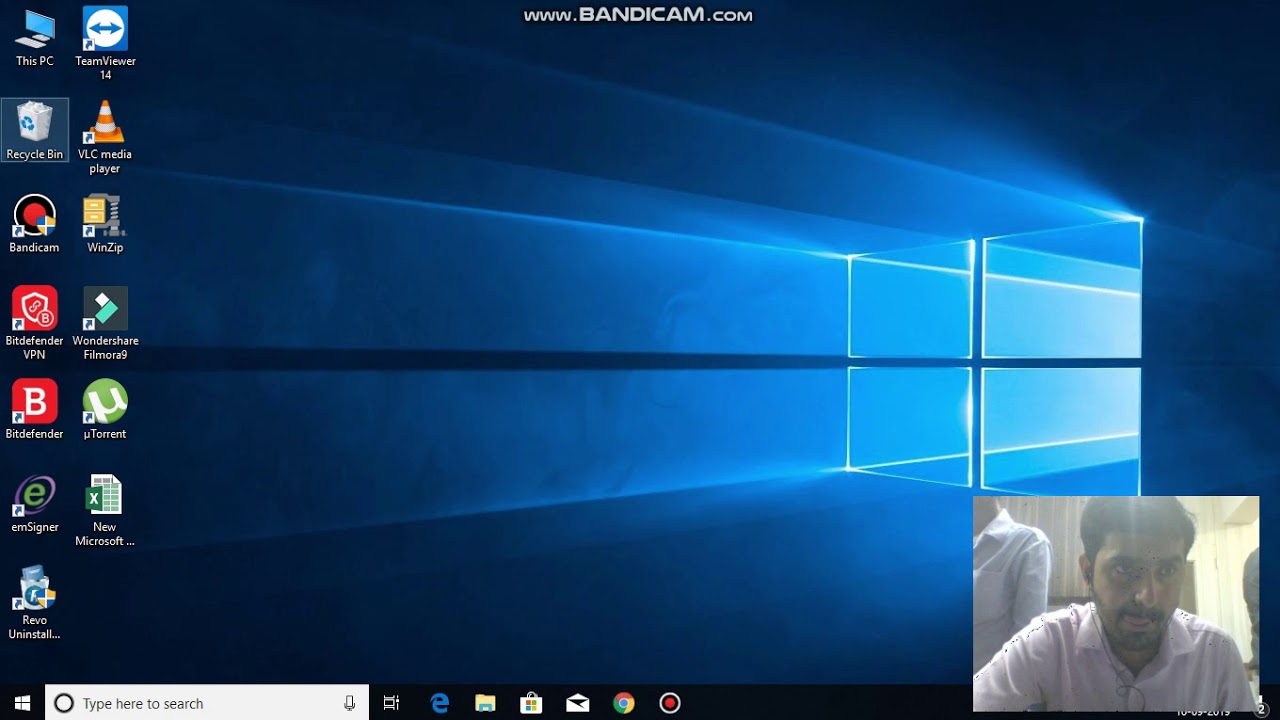
Task: Open Microsoft Store from the taskbar
Action: pyautogui.click(x=531, y=703)
